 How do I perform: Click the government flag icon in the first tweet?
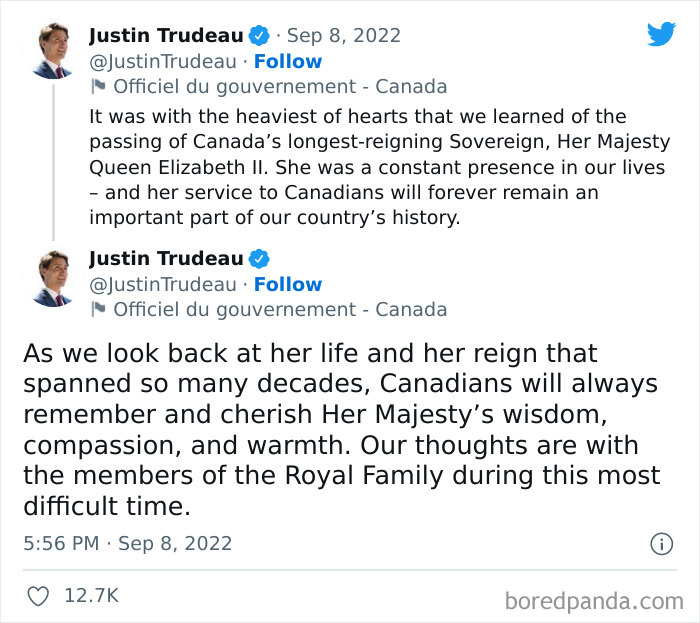coord(98,86)
